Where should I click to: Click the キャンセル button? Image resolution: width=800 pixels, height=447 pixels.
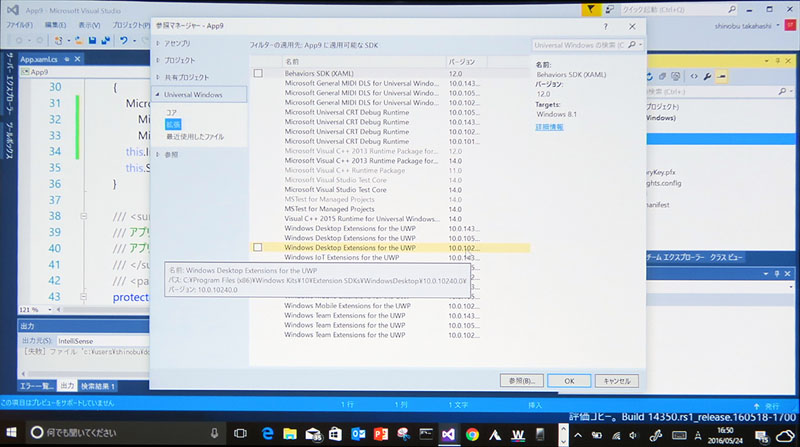coord(616,381)
